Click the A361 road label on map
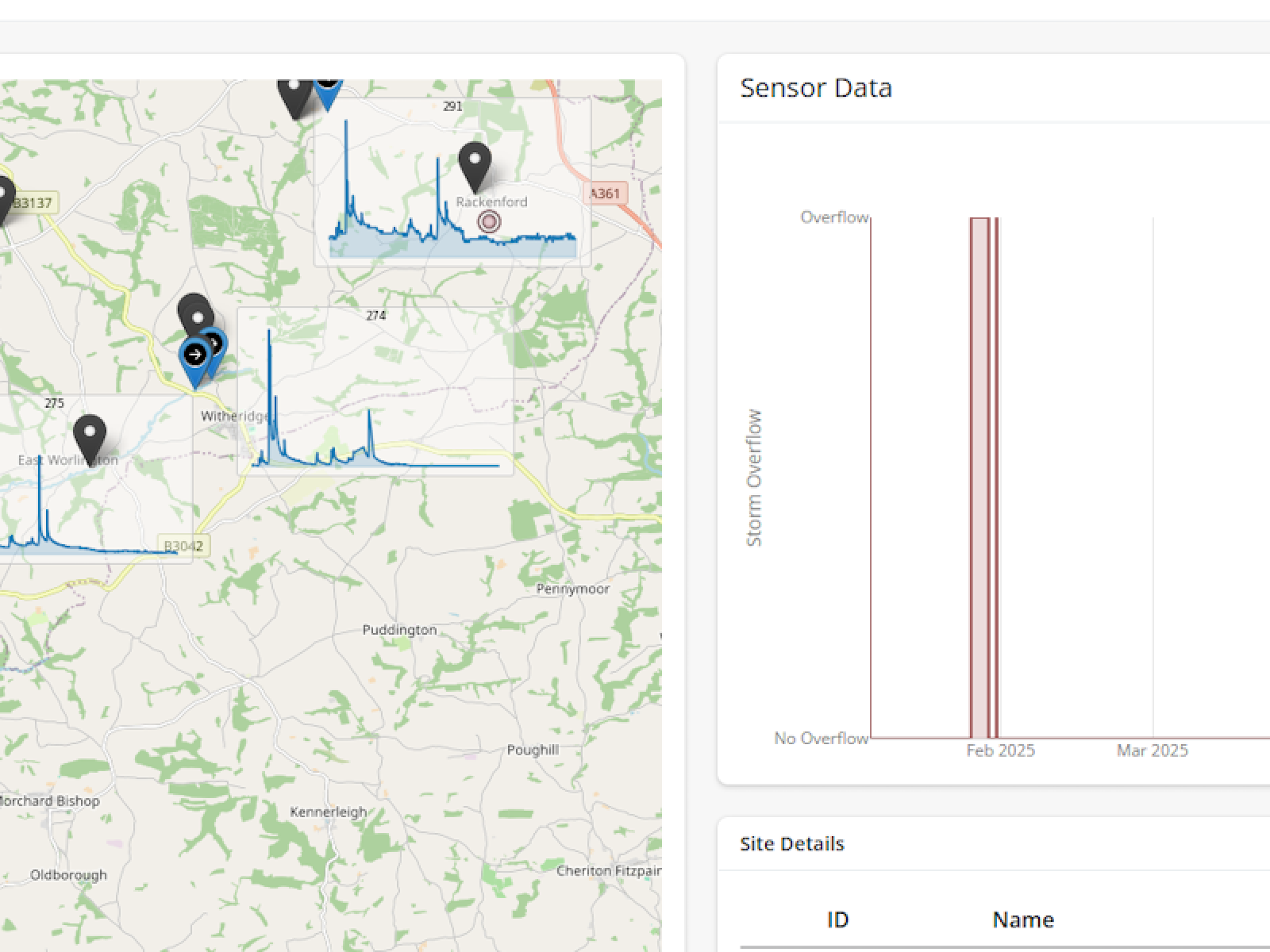Viewport: 1270px width, 952px height. [605, 193]
